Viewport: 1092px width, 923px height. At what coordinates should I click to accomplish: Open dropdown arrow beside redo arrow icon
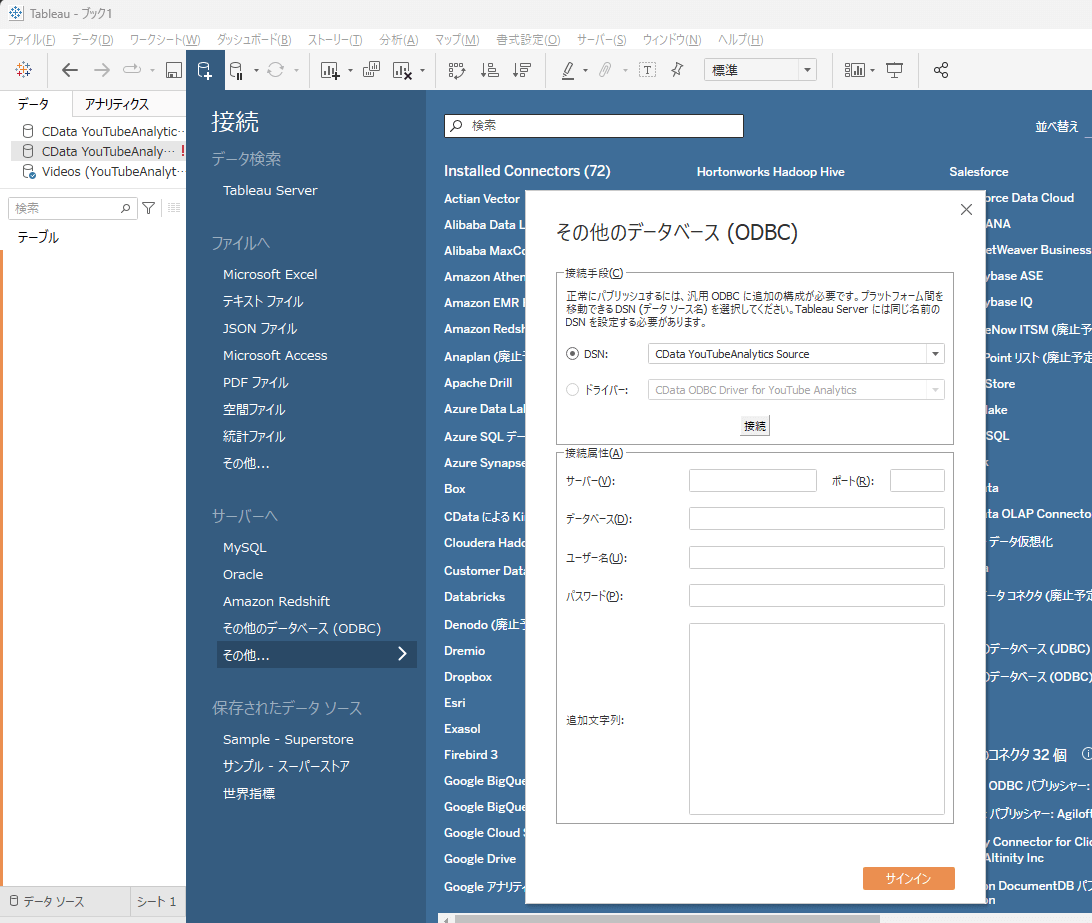pos(152,70)
